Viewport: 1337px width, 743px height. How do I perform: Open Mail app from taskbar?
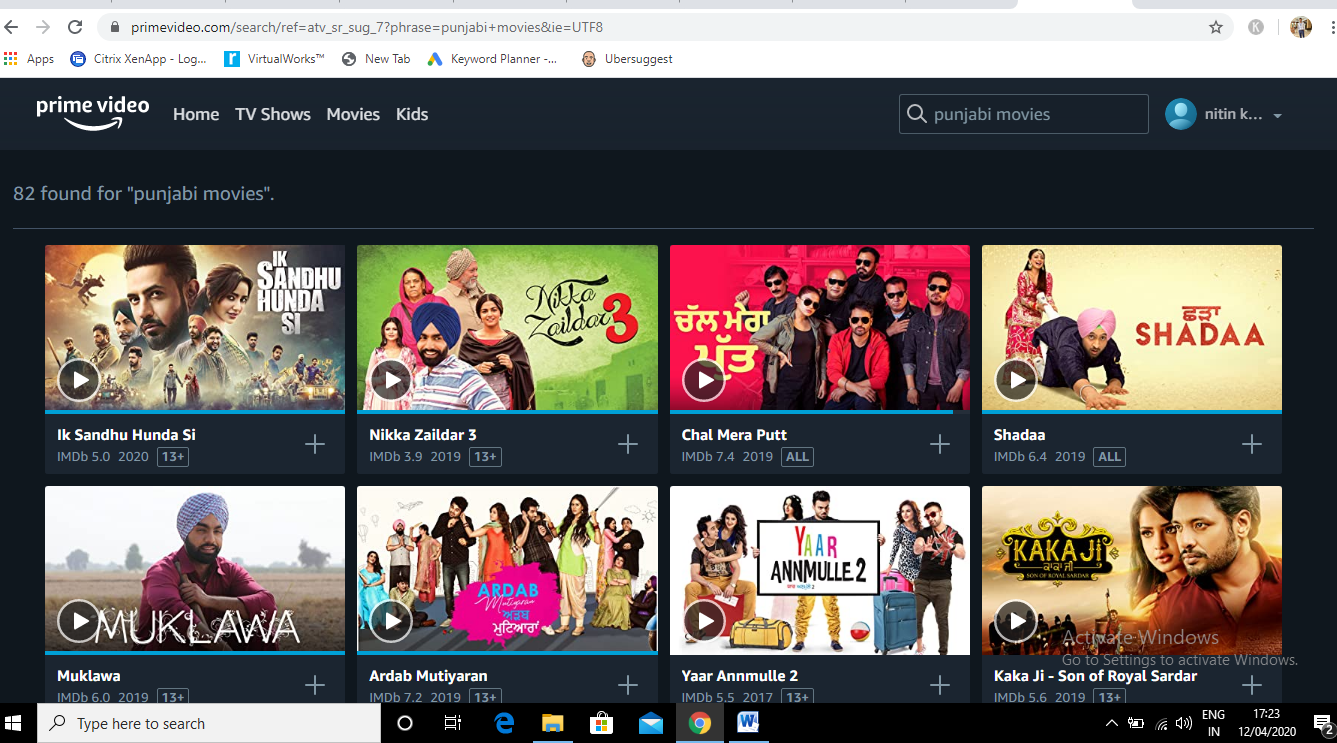(650, 723)
